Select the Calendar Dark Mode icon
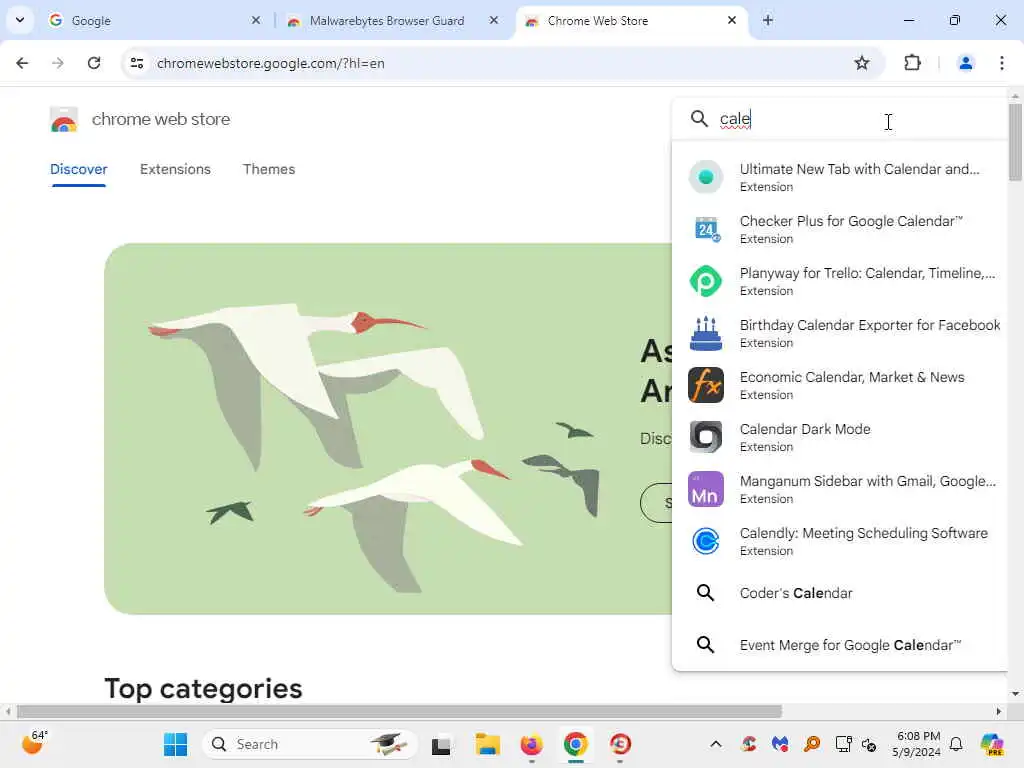 tap(705, 437)
